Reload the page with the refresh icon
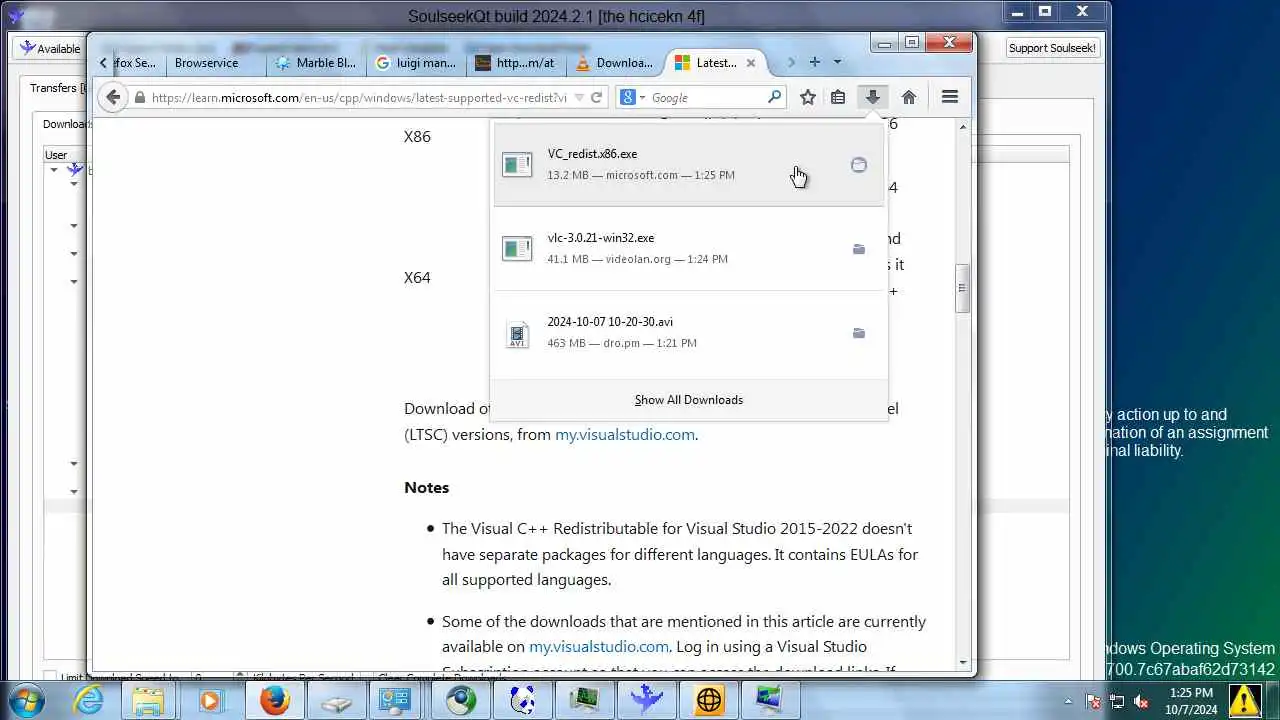This screenshot has width=1280, height=720. (x=596, y=97)
